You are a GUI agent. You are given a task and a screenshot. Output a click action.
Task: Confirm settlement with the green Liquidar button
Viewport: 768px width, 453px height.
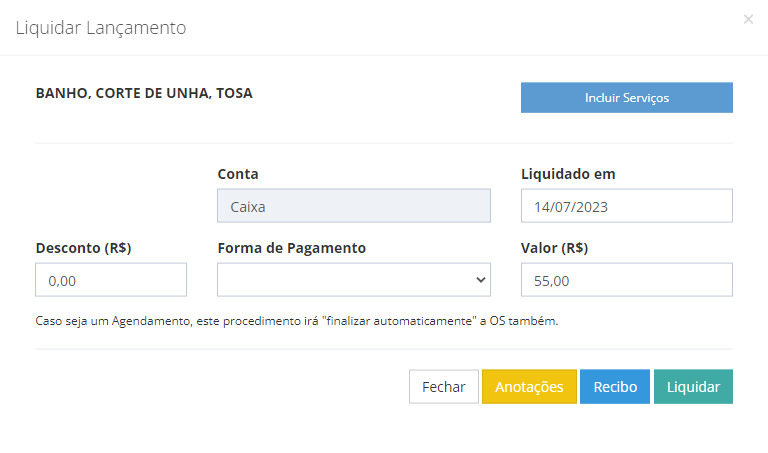tap(693, 386)
